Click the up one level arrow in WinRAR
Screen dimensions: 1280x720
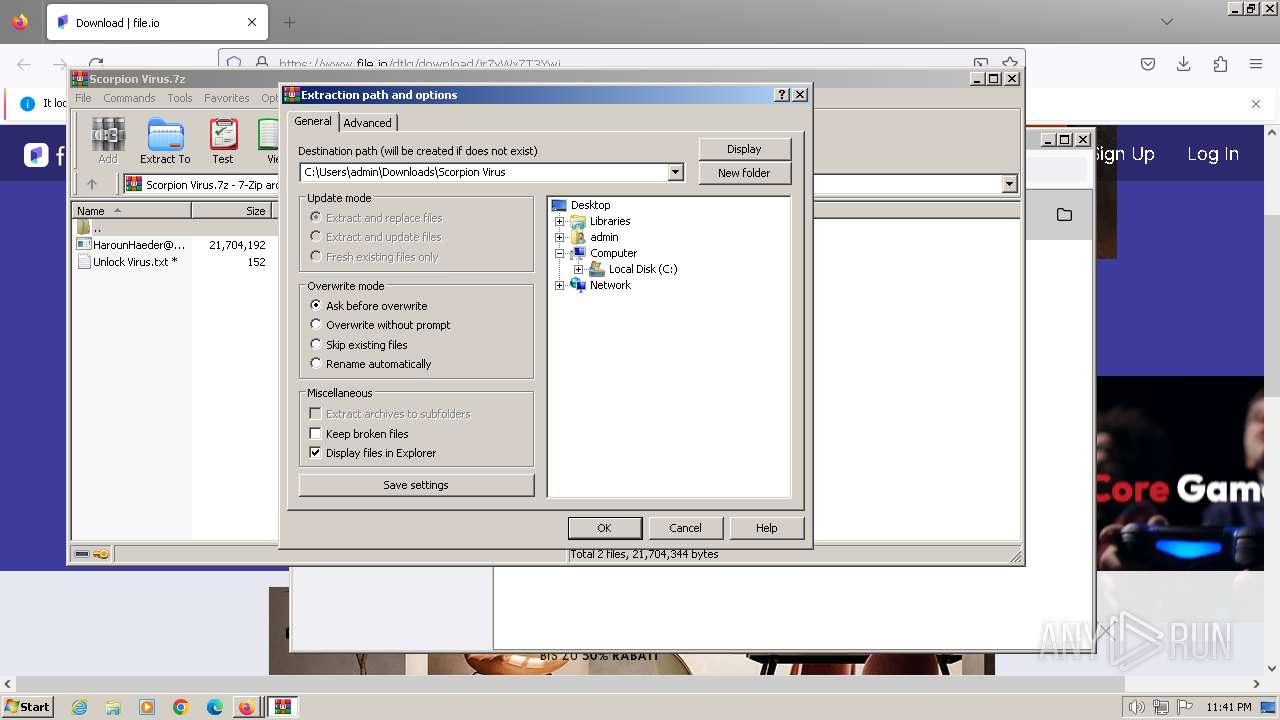(92, 184)
